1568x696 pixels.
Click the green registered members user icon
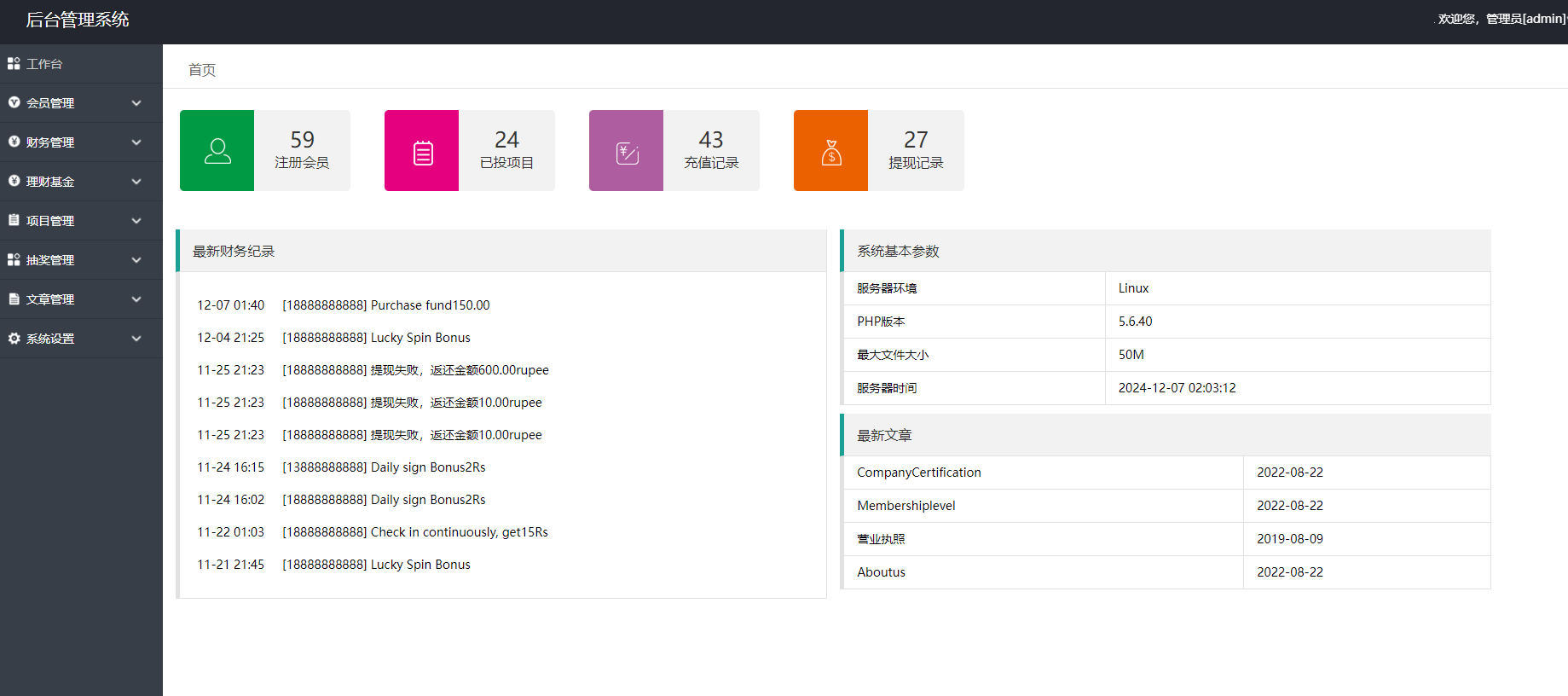coord(217,151)
